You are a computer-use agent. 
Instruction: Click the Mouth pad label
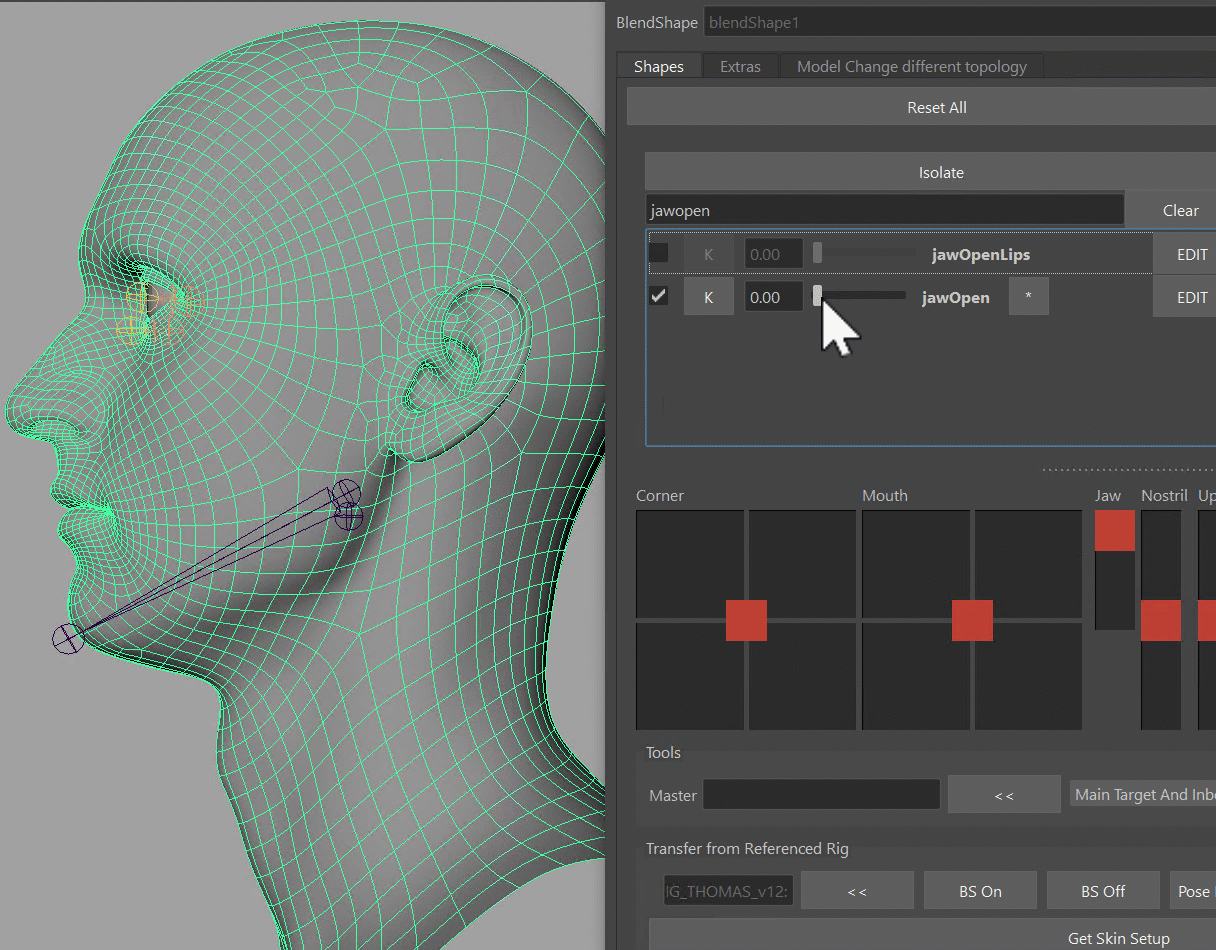pyautogui.click(x=885, y=495)
